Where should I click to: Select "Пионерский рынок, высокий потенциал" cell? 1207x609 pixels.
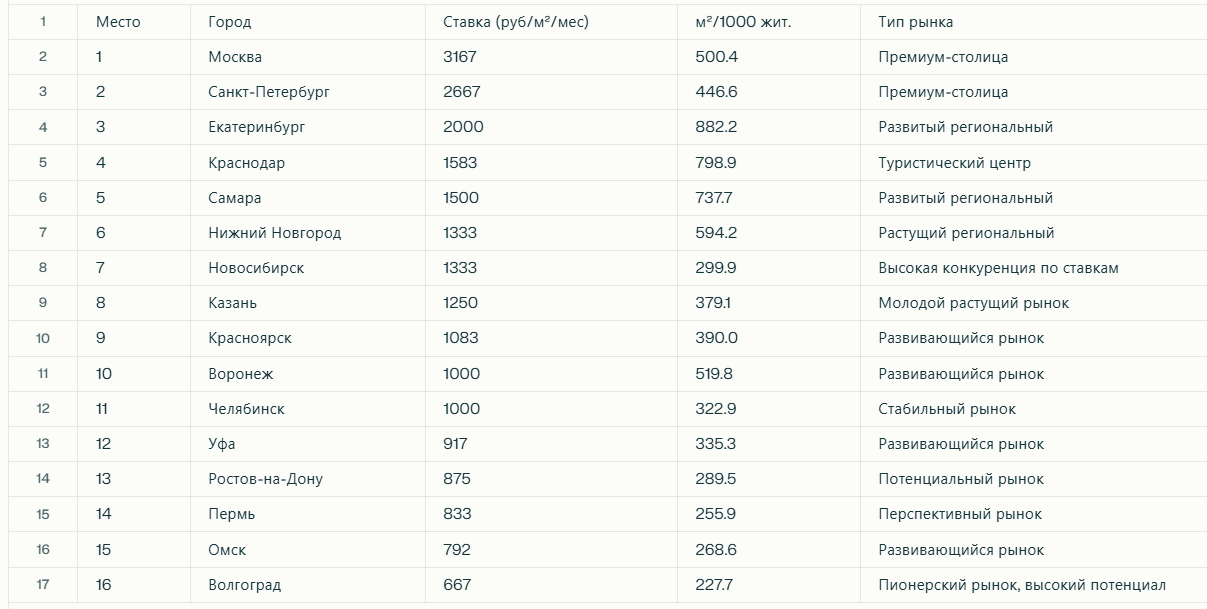[x=1021, y=585]
